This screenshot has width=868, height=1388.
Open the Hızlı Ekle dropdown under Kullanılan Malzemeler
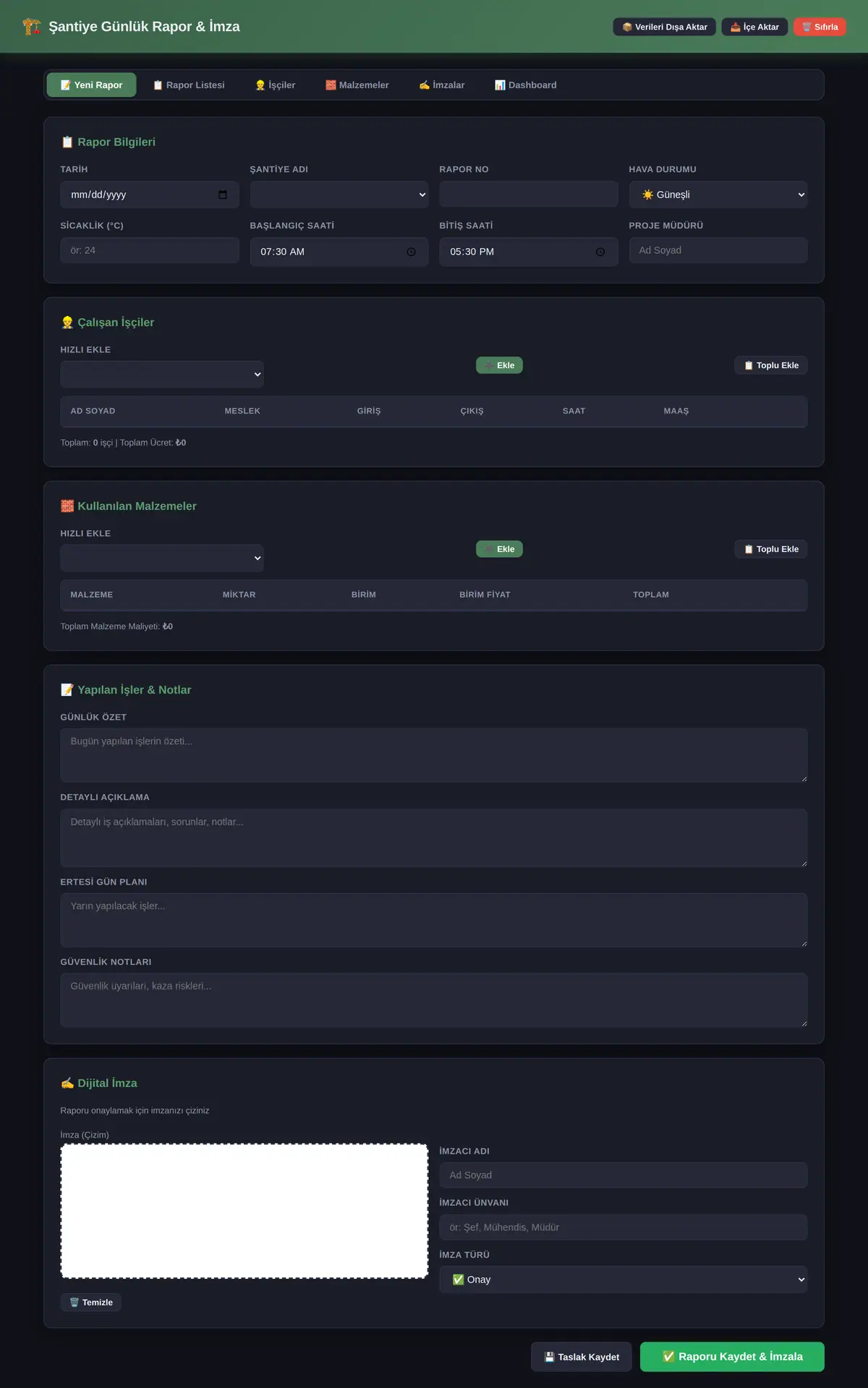point(162,558)
